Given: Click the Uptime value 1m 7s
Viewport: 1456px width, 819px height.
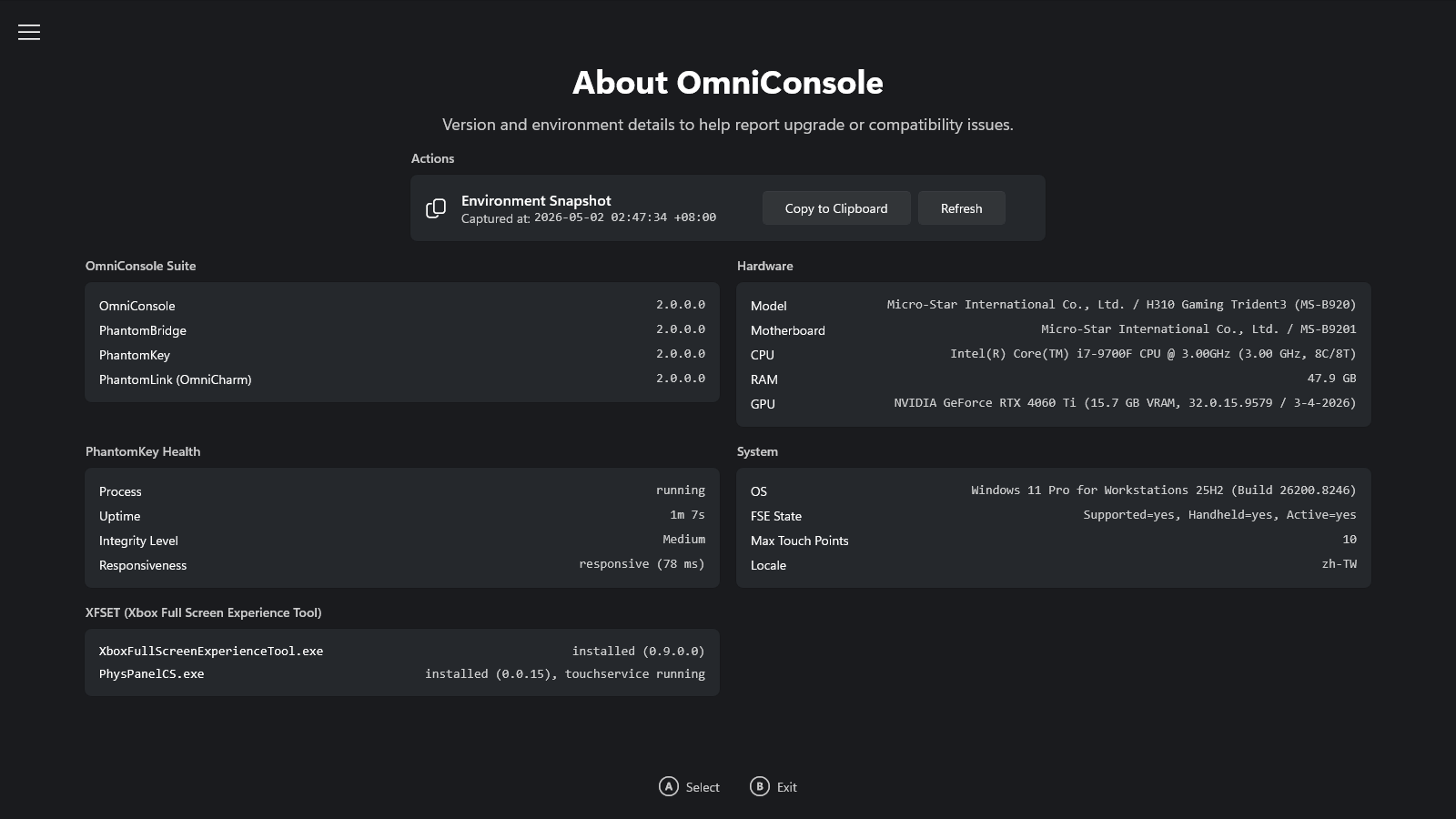Looking at the screenshot, I should tap(687, 515).
